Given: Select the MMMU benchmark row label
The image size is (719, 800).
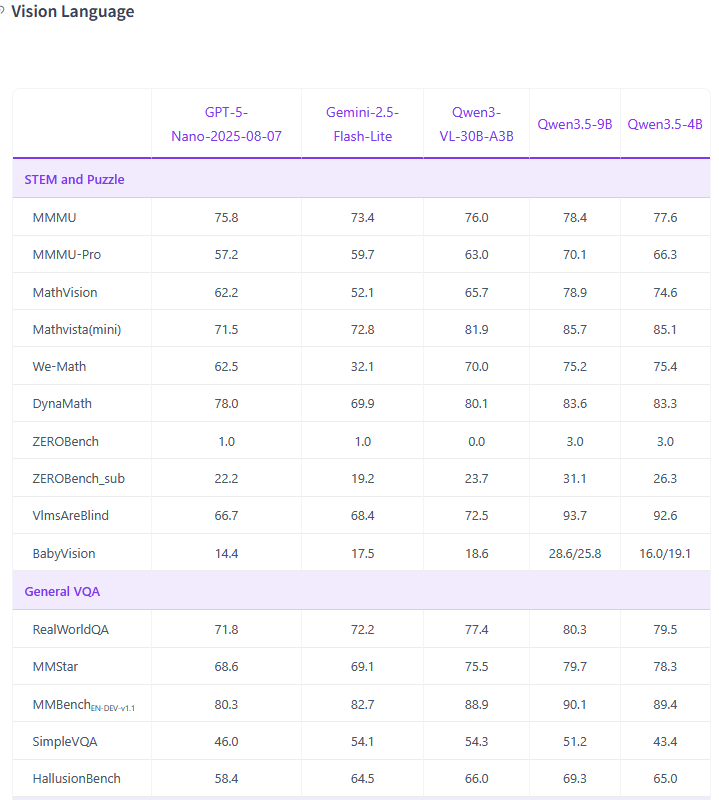Looking at the screenshot, I should pos(54,217).
